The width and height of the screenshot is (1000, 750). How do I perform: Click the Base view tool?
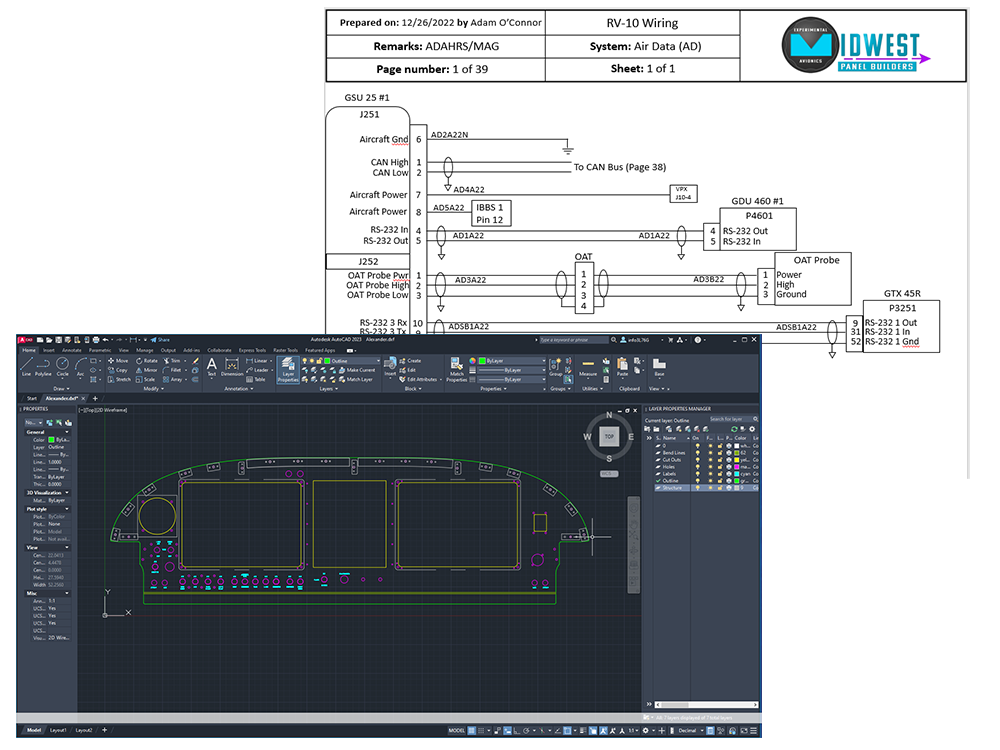659,367
